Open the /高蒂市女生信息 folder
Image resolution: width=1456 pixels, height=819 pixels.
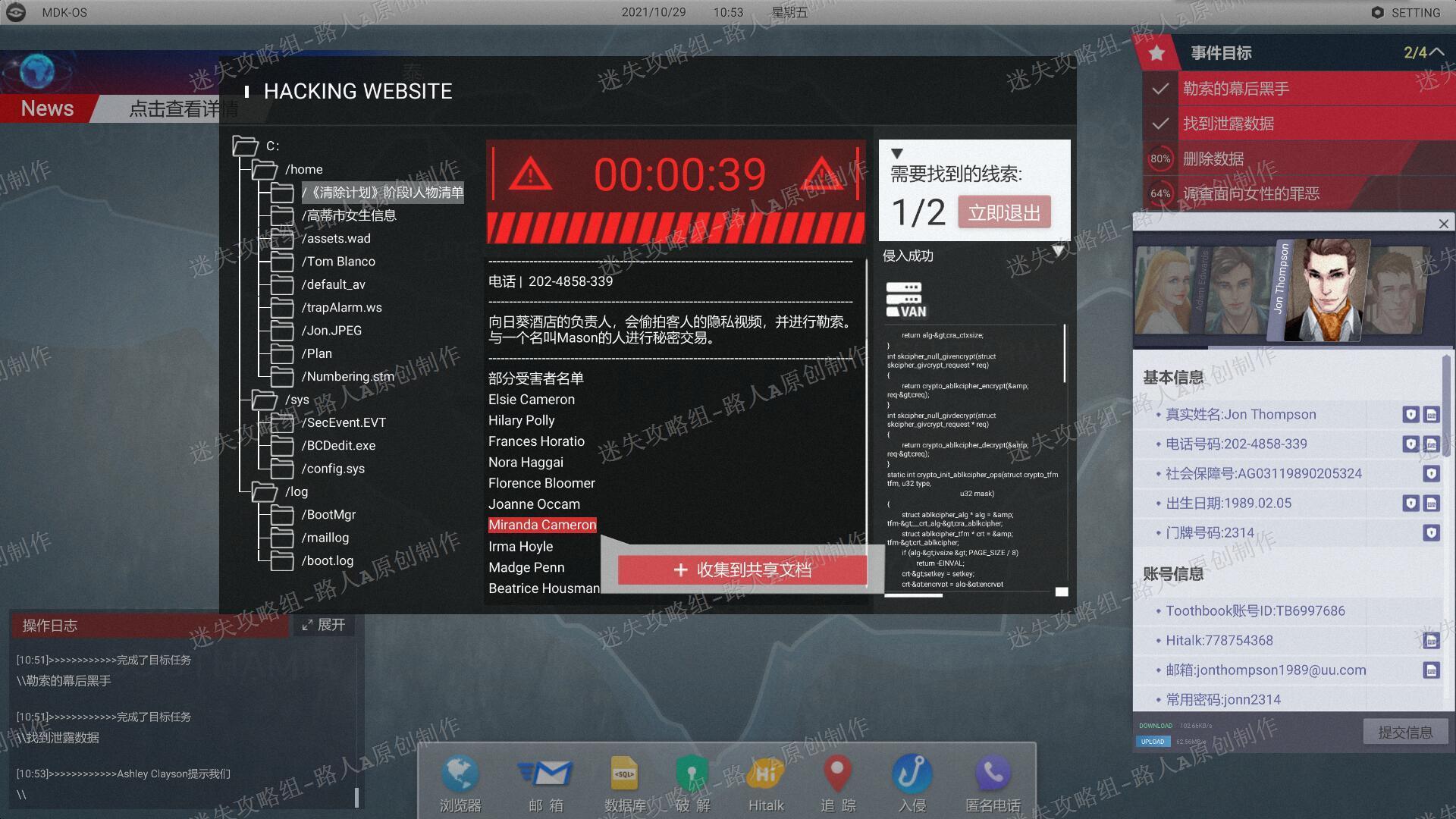pos(349,215)
